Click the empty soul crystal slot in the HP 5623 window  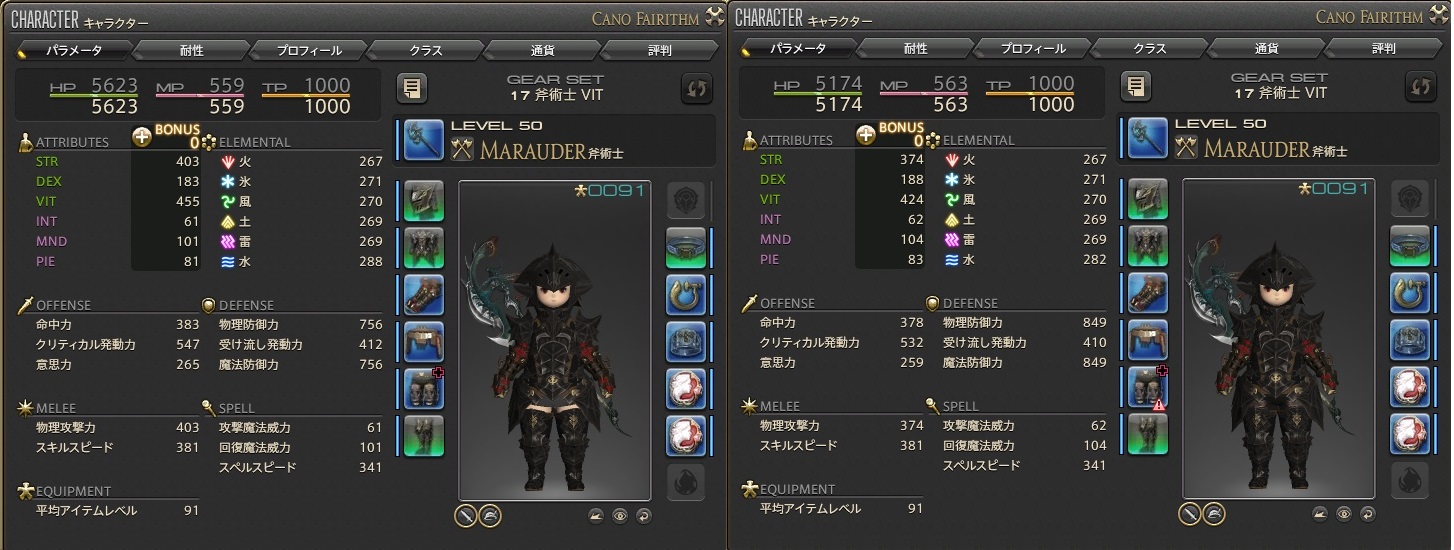click(686, 483)
